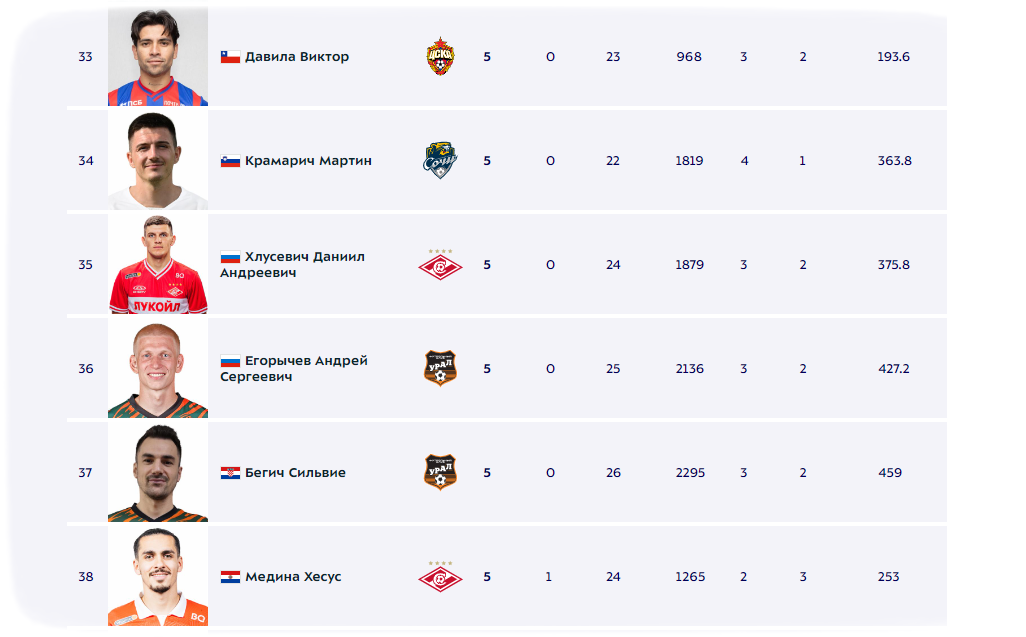Open Егорычев Андрей Сергеевич player page
Screen dimensions: 1026x637
click(294, 369)
